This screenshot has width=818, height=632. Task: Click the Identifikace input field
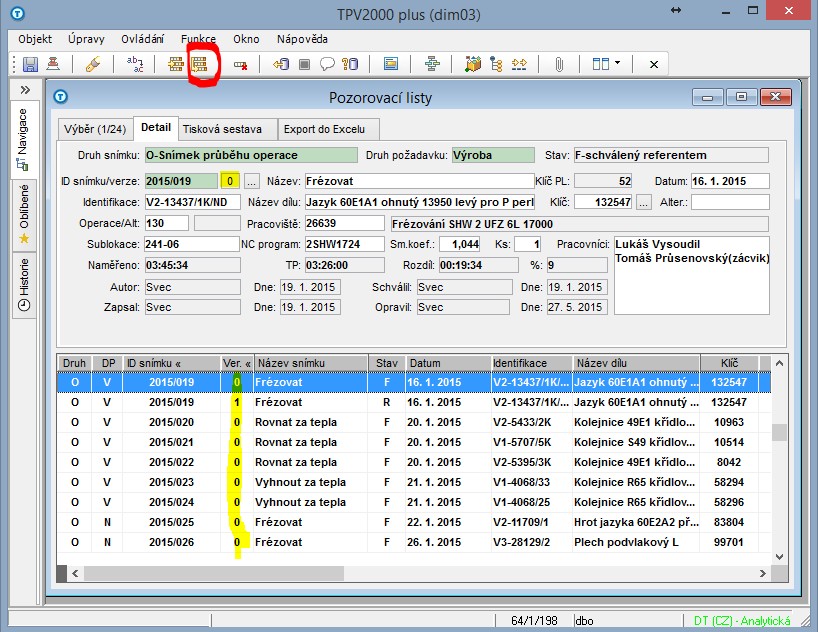[x=193, y=202]
